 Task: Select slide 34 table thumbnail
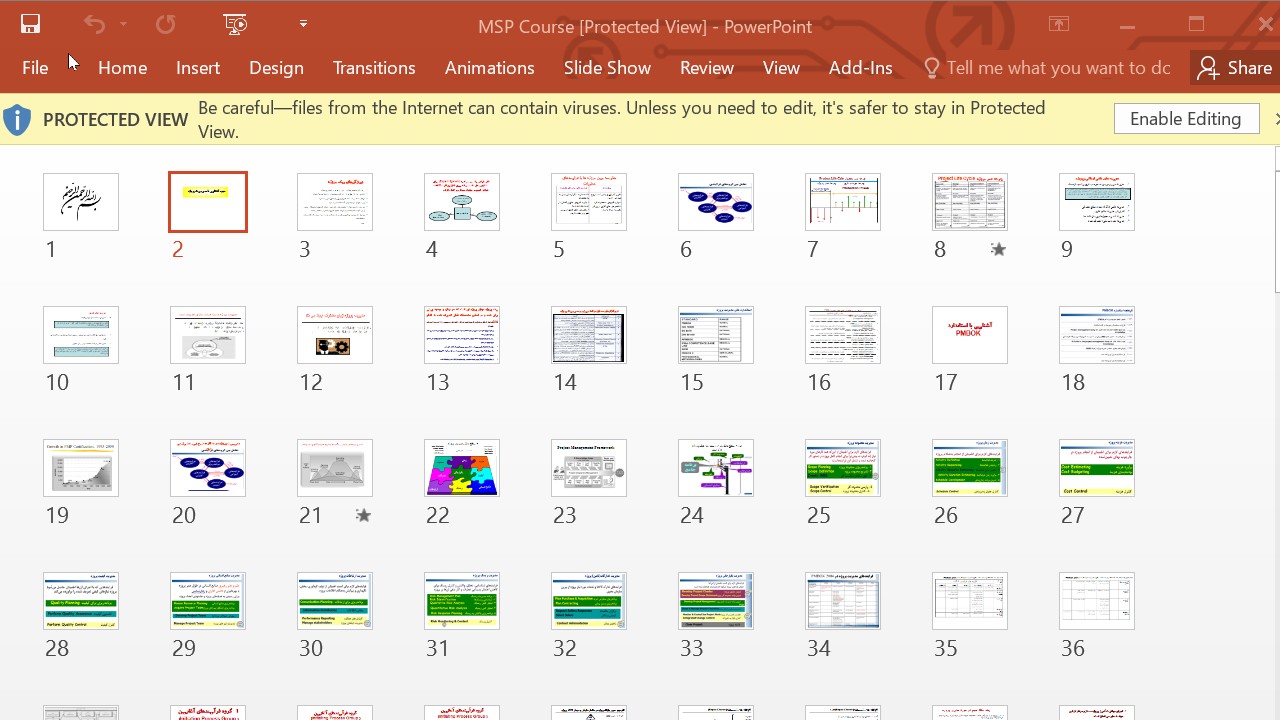click(x=843, y=601)
